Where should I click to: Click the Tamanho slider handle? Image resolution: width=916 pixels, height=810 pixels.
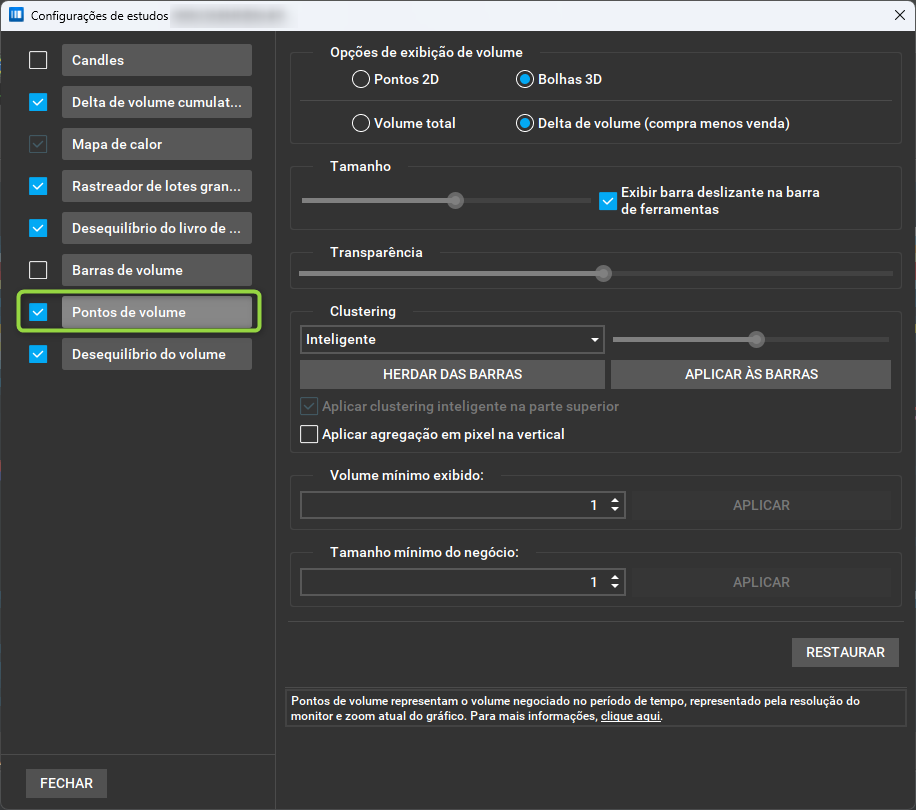pos(456,200)
